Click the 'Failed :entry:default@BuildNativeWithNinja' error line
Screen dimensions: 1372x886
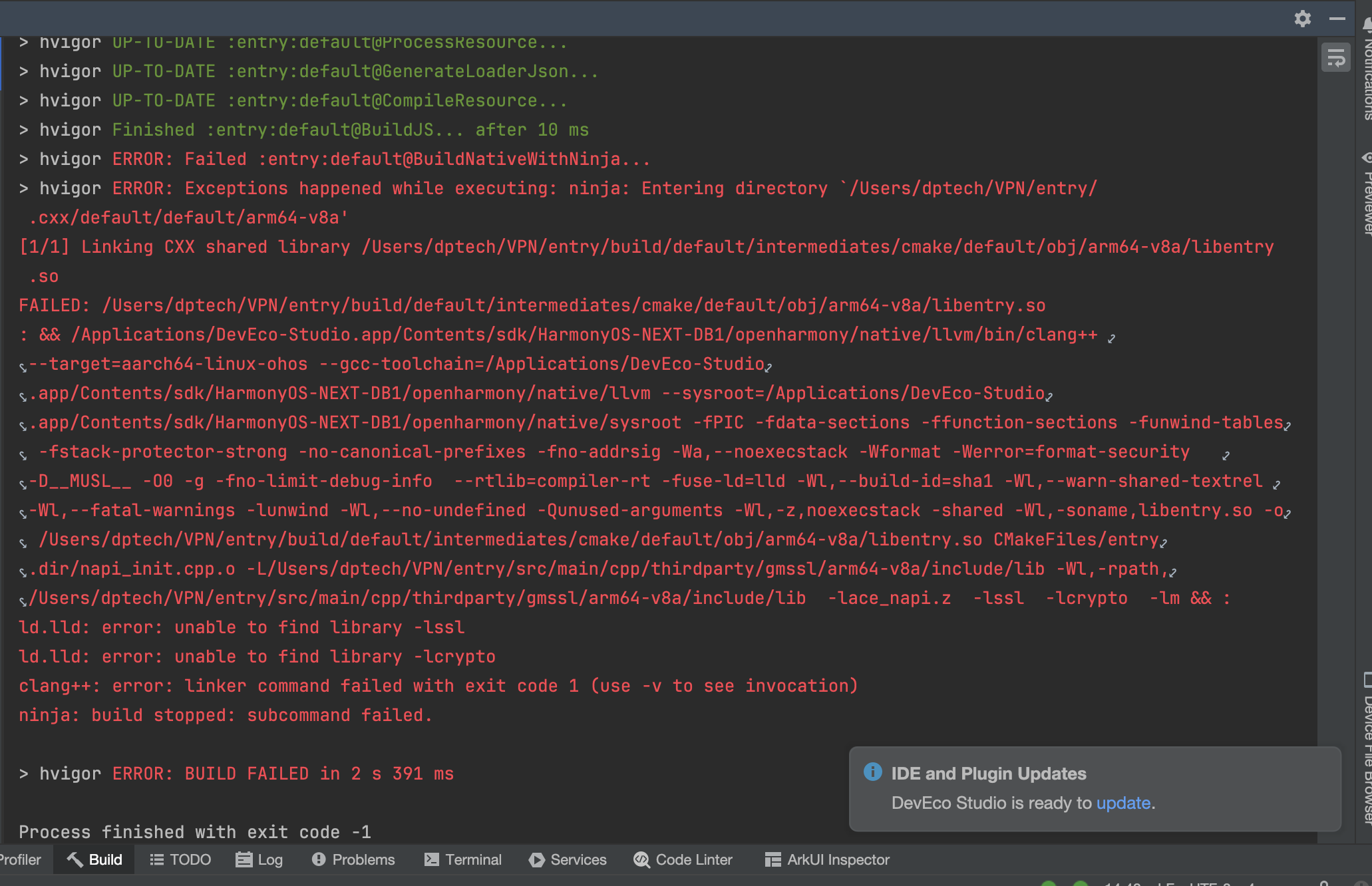tap(335, 159)
